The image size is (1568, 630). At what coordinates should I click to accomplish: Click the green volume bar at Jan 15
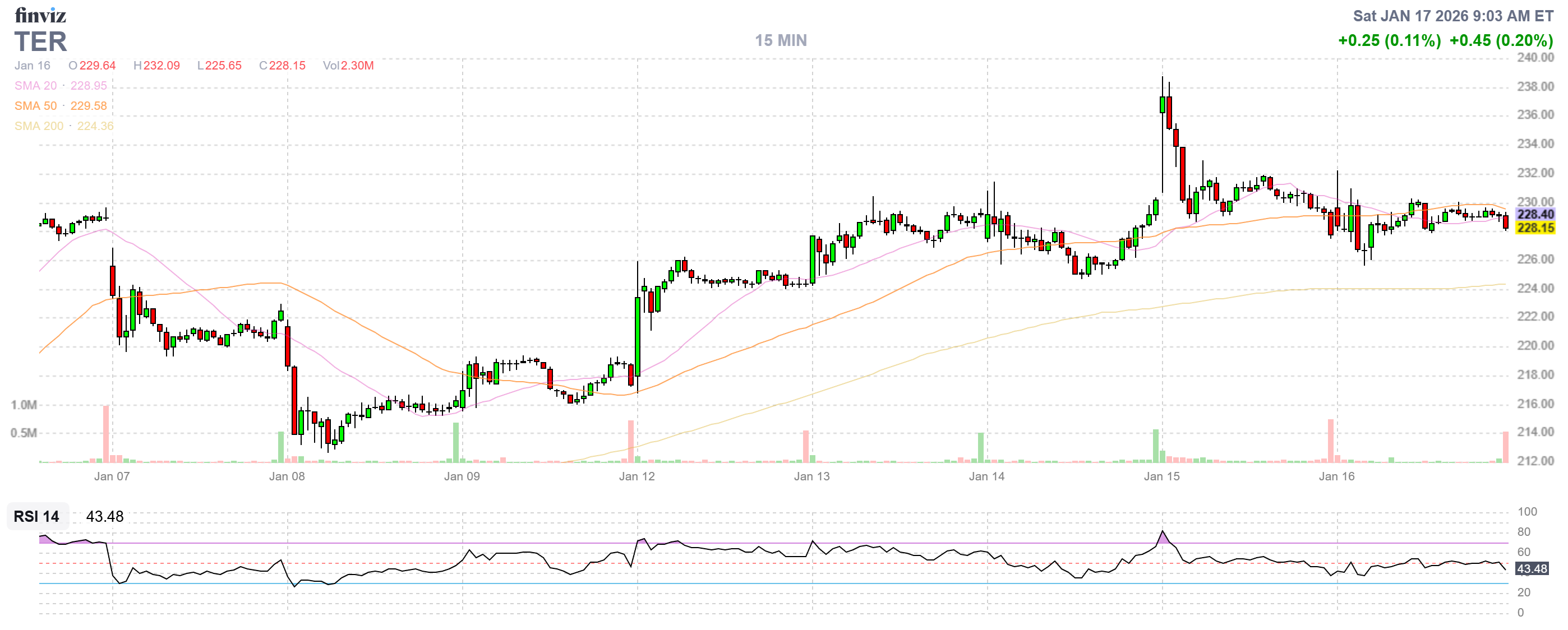pyautogui.click(x=1155, y=446)
